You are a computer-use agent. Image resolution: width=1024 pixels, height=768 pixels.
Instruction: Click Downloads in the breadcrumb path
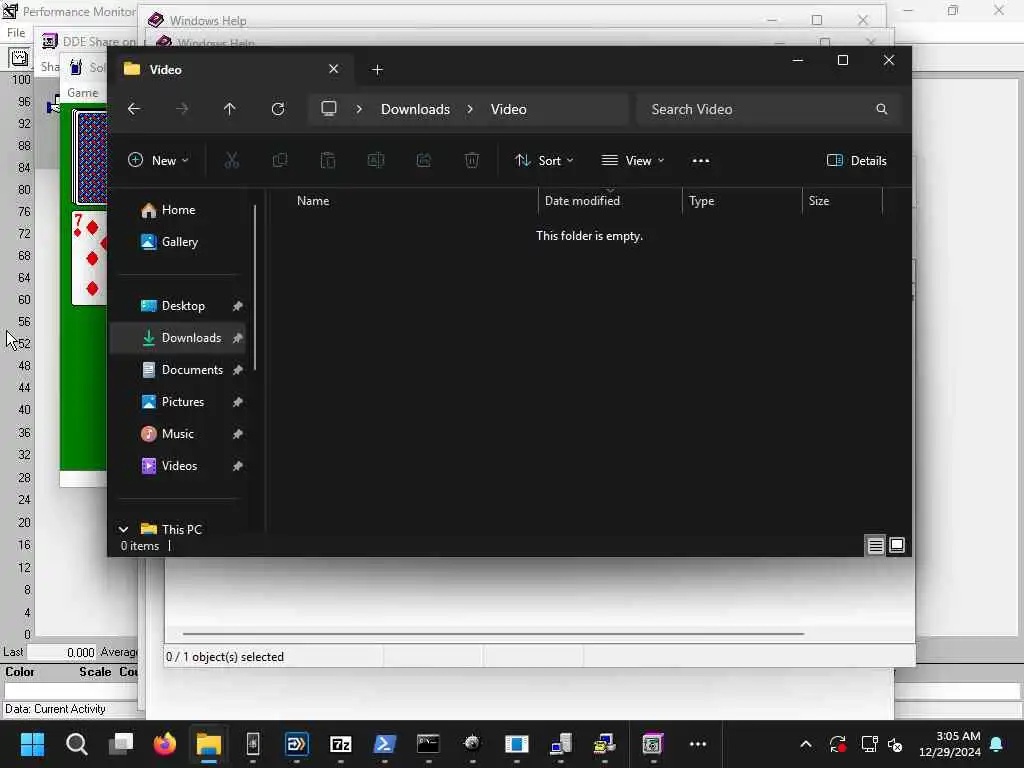coord(415,109)
